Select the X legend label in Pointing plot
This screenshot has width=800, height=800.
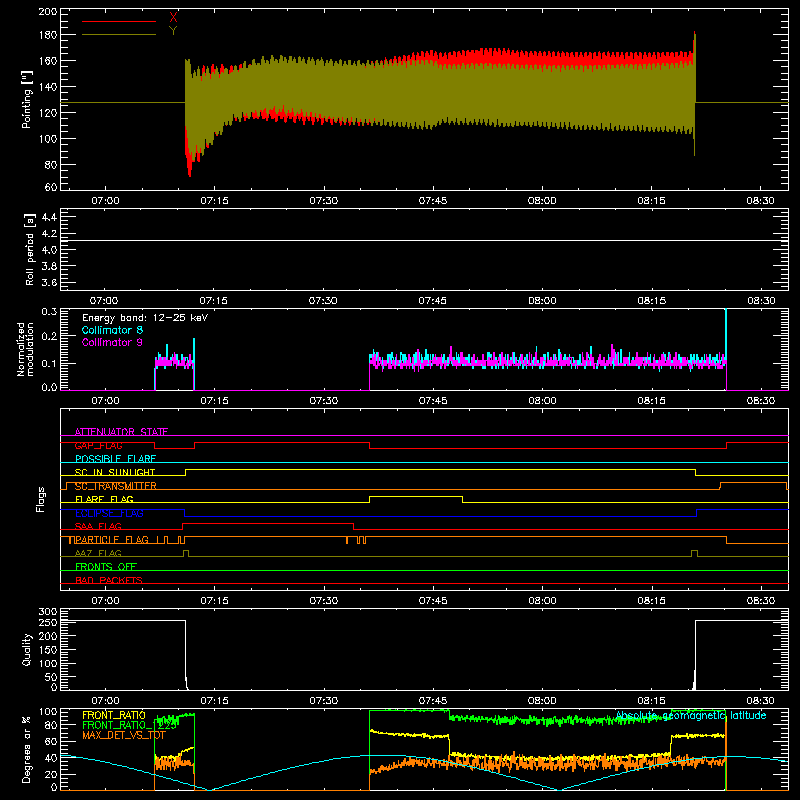tap(173, 18)
